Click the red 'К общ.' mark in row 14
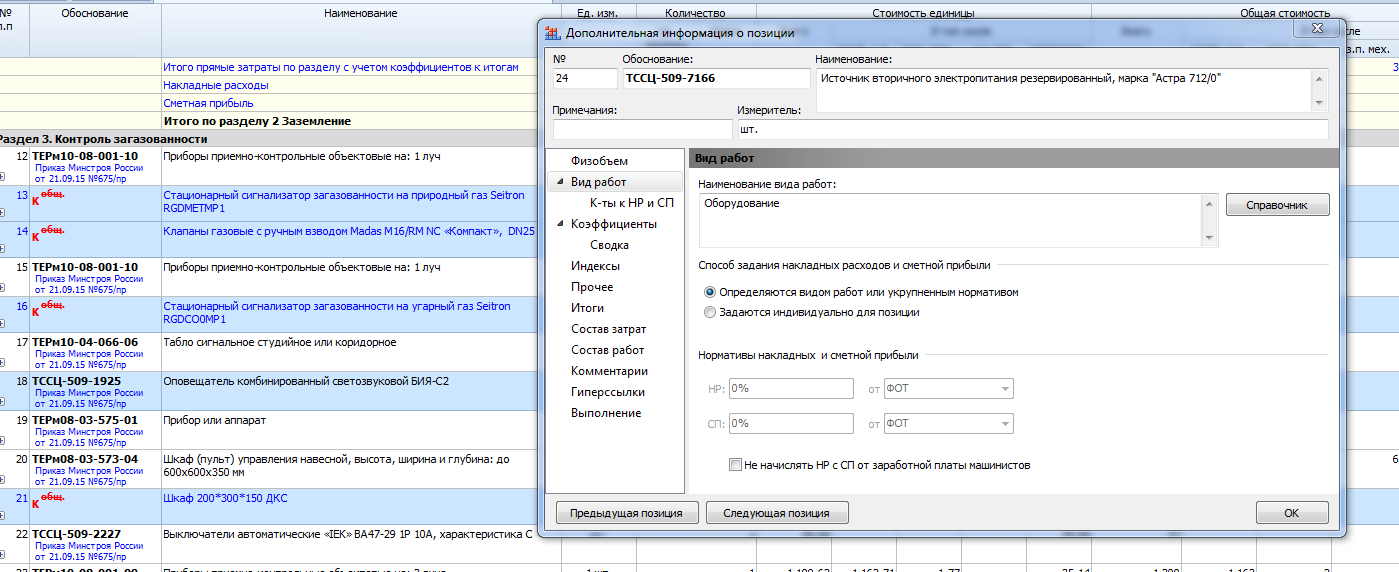This screenshot has width=1399, height=572. coord(48,234)
